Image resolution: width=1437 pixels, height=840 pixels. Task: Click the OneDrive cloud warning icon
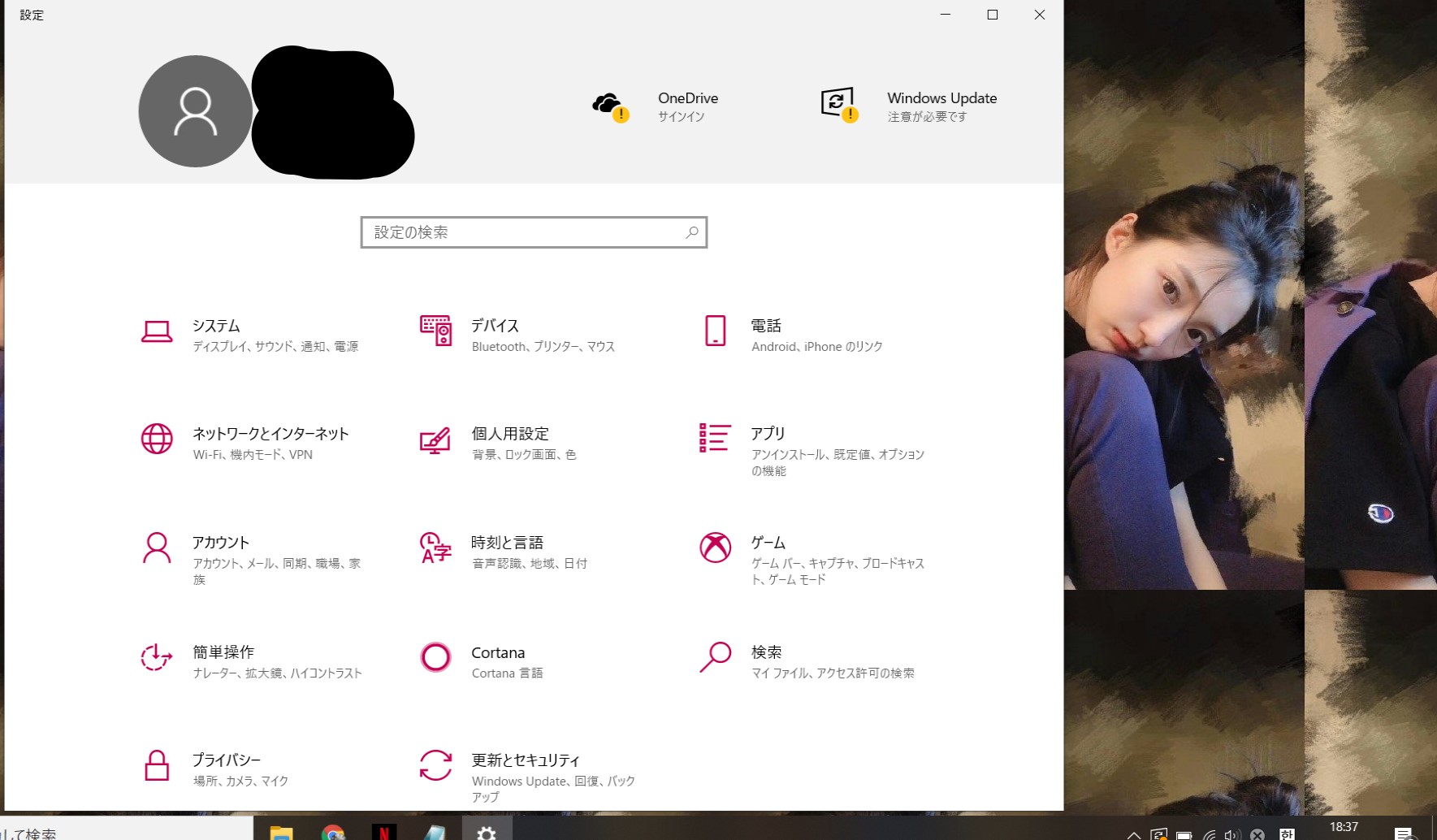click(x=610, y=107)
